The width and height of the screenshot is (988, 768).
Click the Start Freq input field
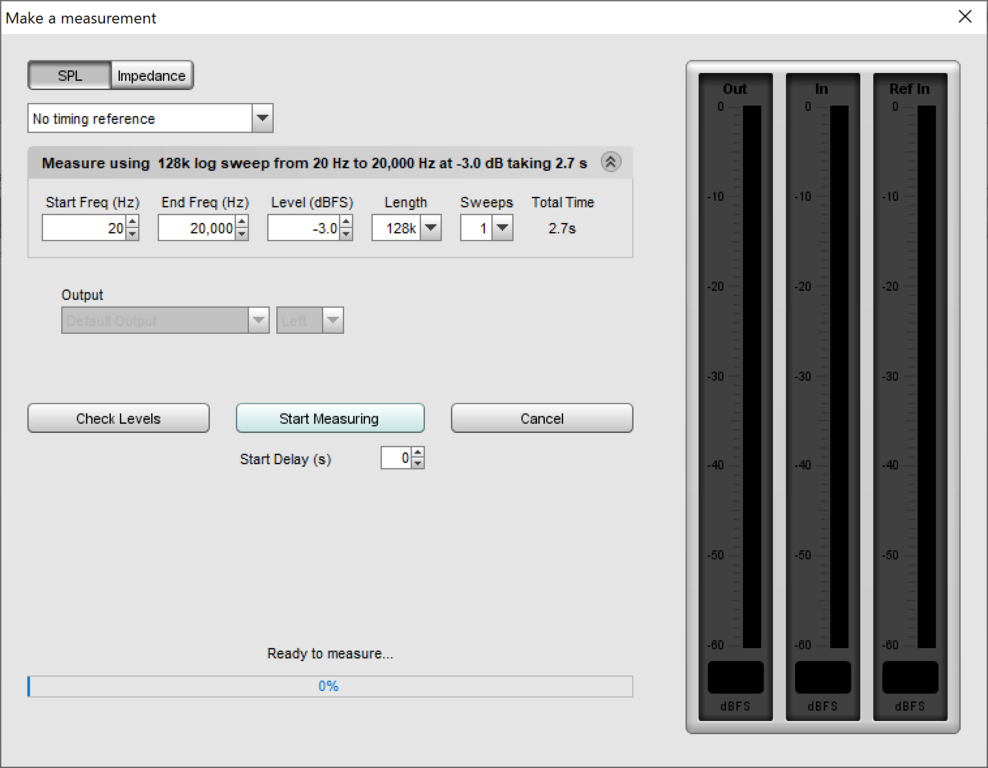[84, 228]
